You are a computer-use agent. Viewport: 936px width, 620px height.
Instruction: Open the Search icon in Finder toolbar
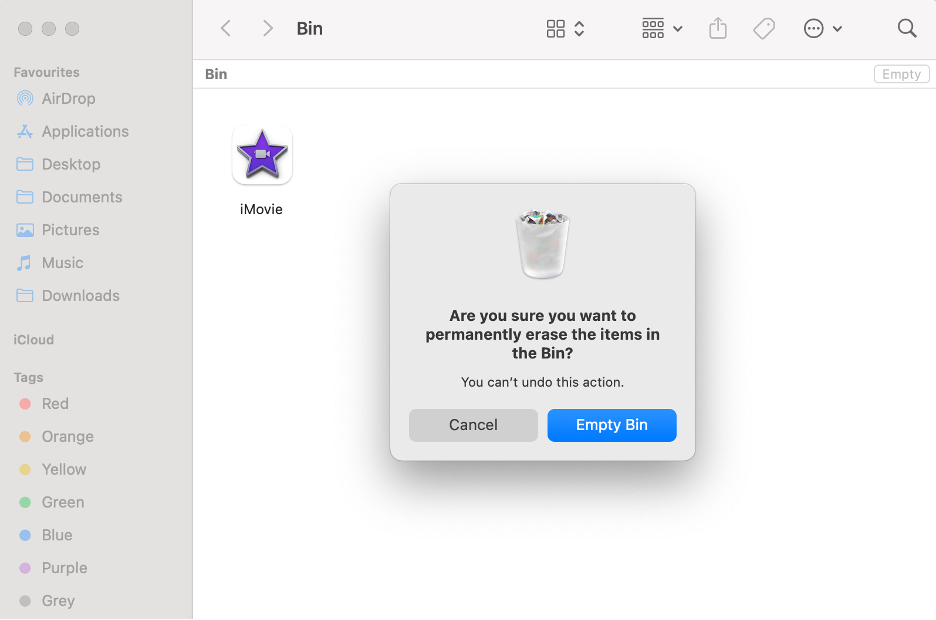tap(906, 28)
